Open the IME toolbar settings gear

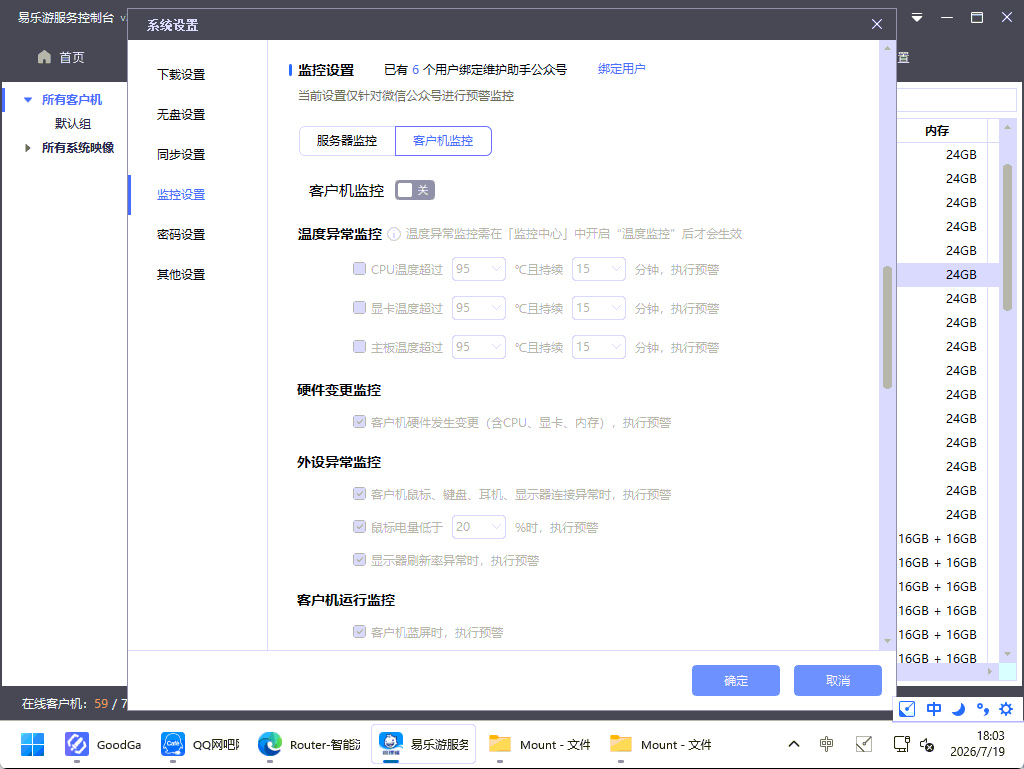tap(1006, 709)
